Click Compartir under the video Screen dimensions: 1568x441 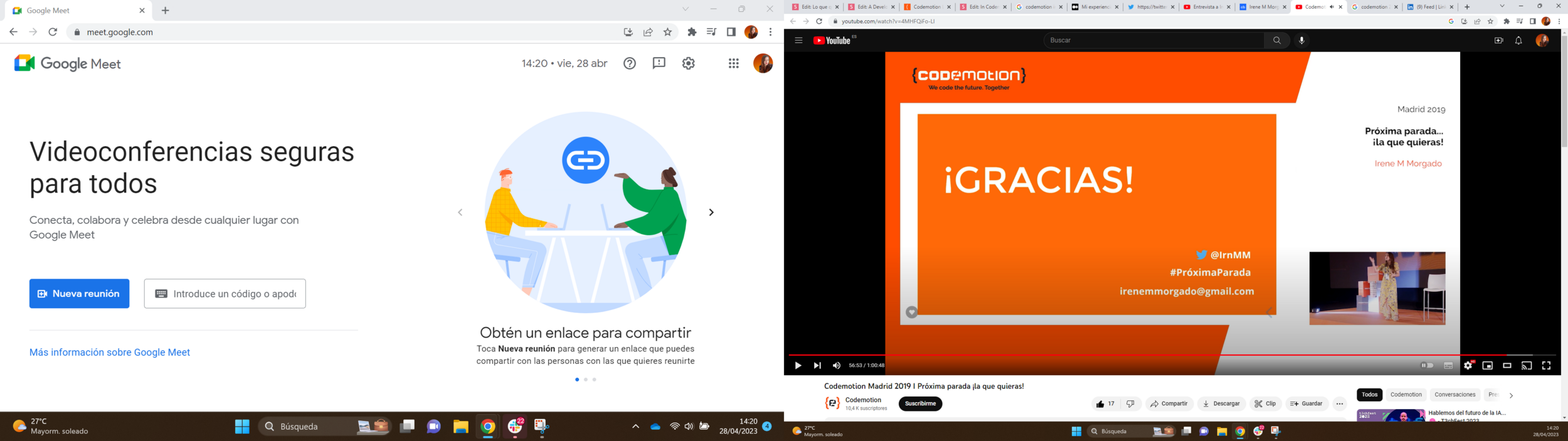(x=1169, y=404)
